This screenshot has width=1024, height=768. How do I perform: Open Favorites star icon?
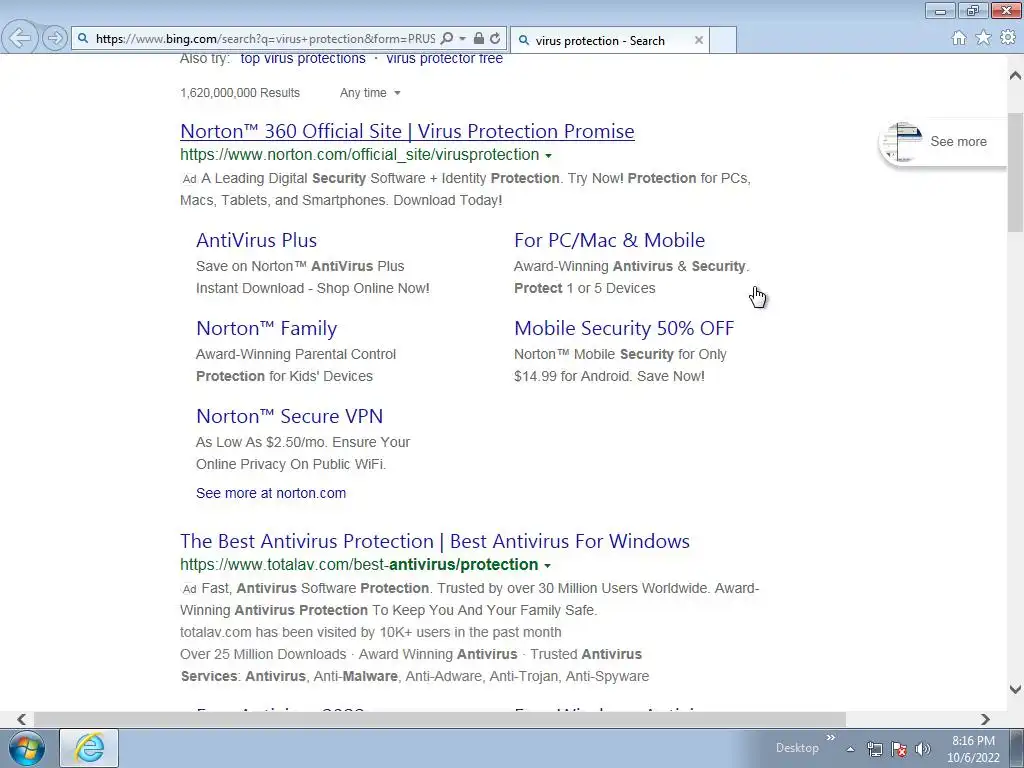coord(983,38)
